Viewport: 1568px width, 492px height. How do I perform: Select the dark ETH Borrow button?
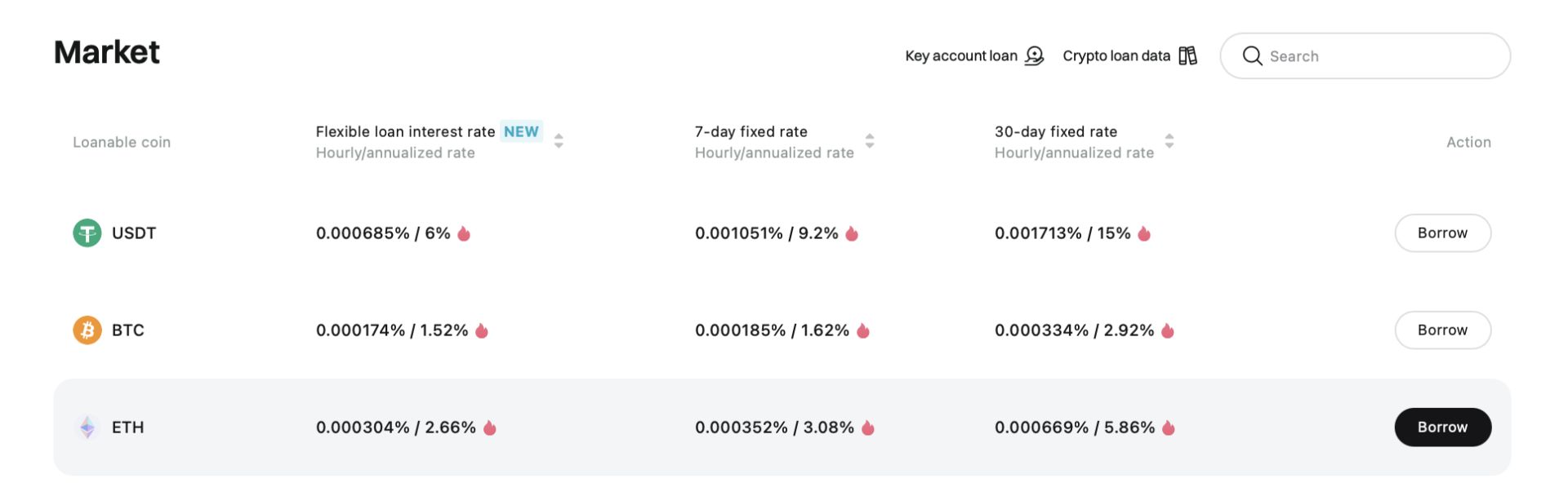pyautogui.click(x=1443, y=428)
